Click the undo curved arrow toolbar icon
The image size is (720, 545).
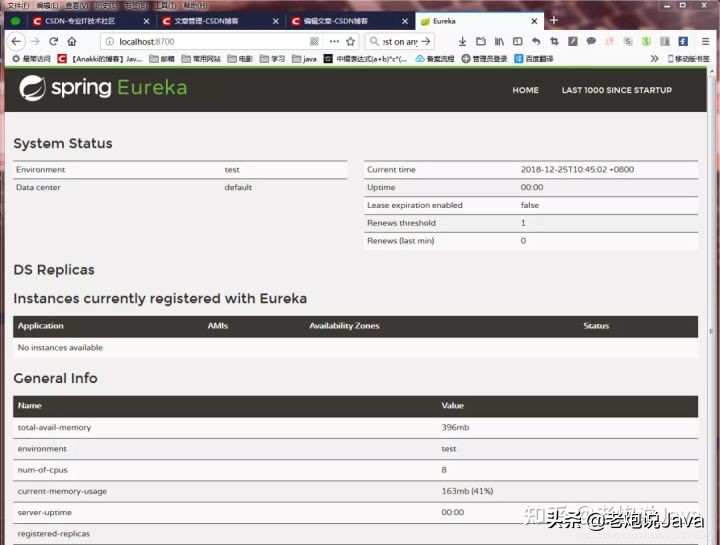(536, 41)
